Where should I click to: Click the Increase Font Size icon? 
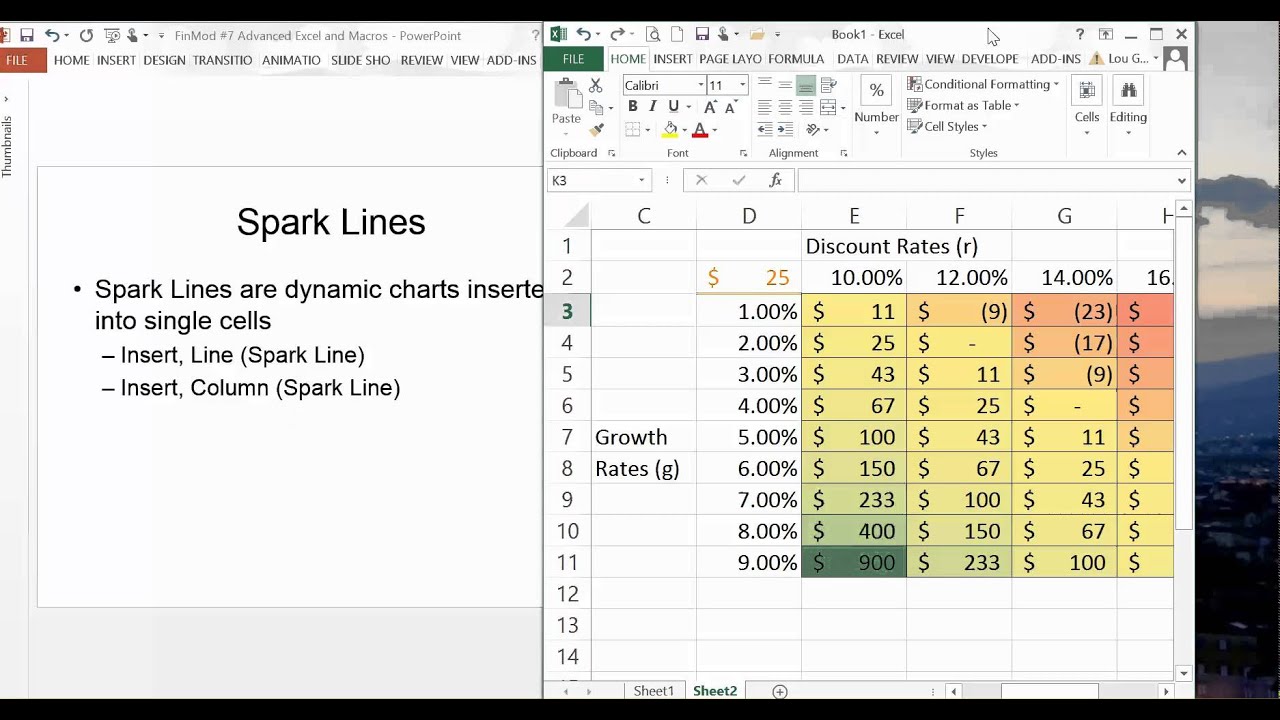tap(710, 108)
